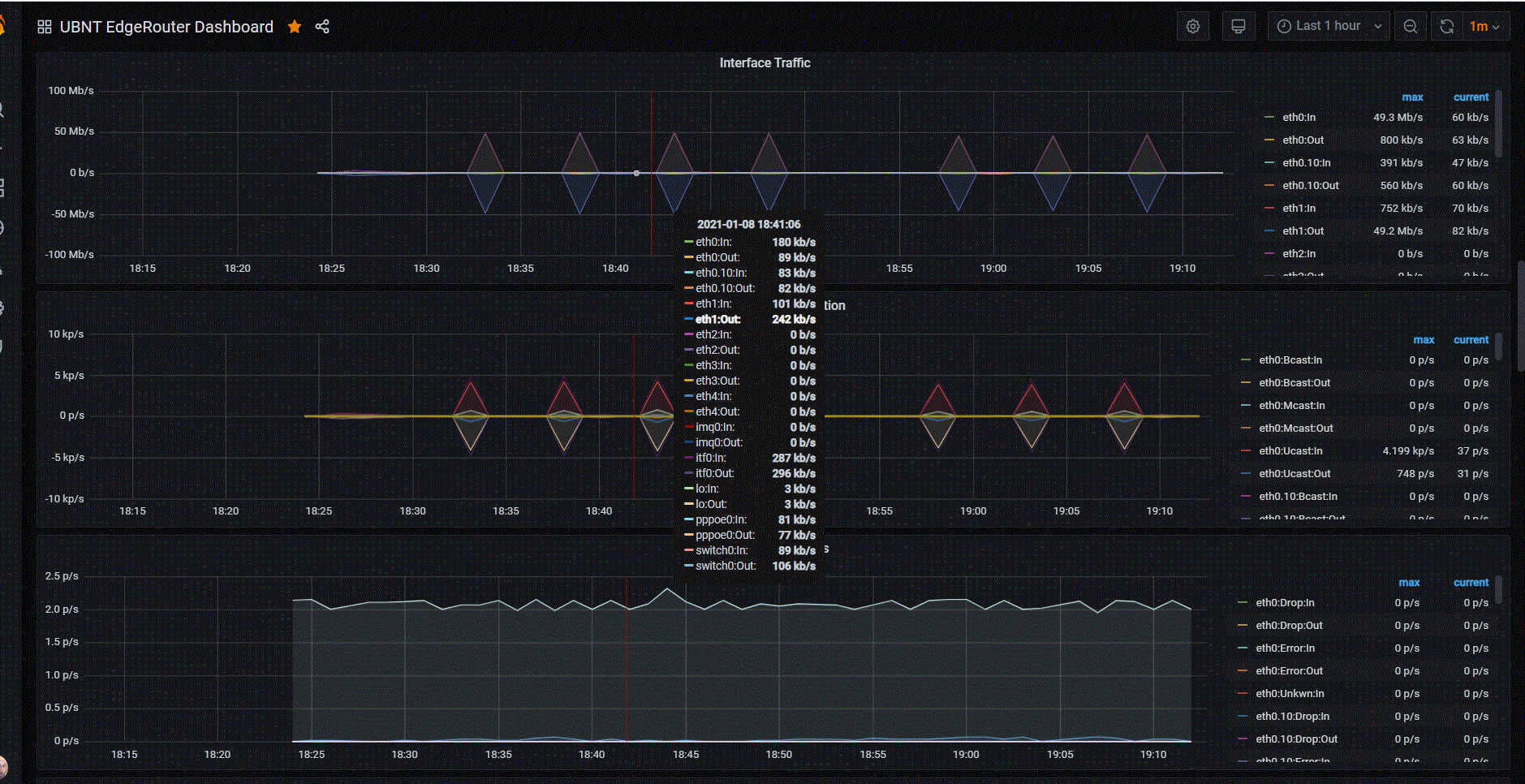Viewport: 1525px width, 784px height.
Task: Sort drop/error panel legend by max
Action: click(x=1409, y=582)
